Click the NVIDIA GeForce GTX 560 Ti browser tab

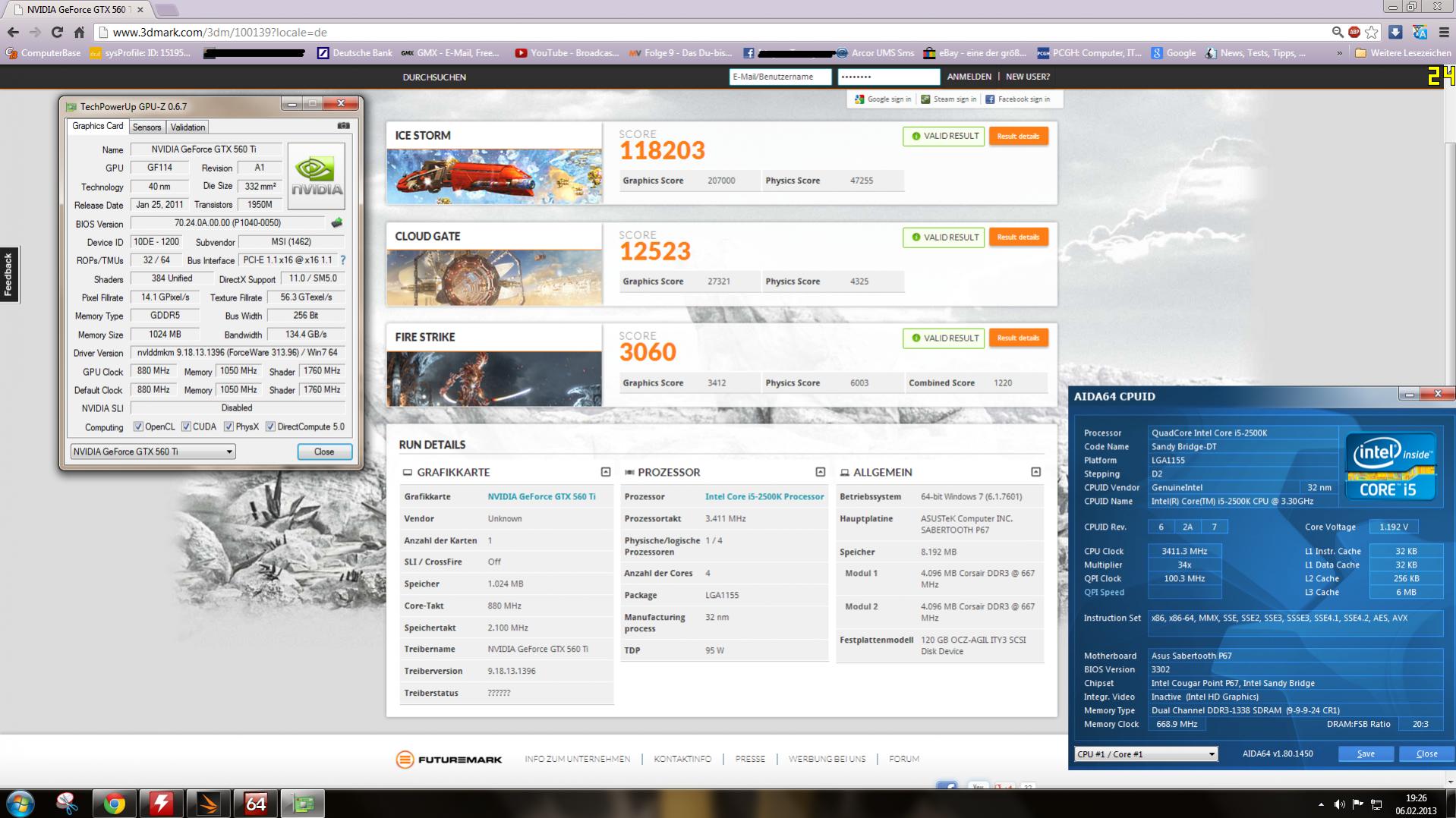tap(78, 10)
